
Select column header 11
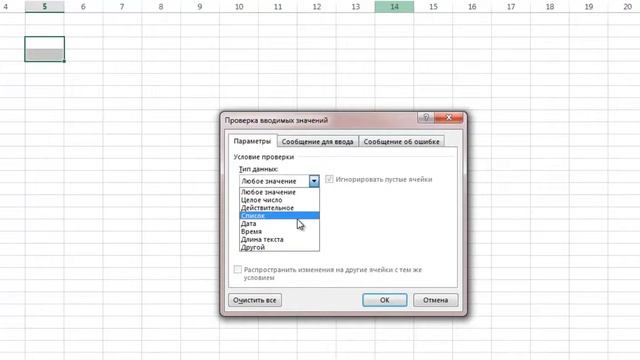click(278, 7)
